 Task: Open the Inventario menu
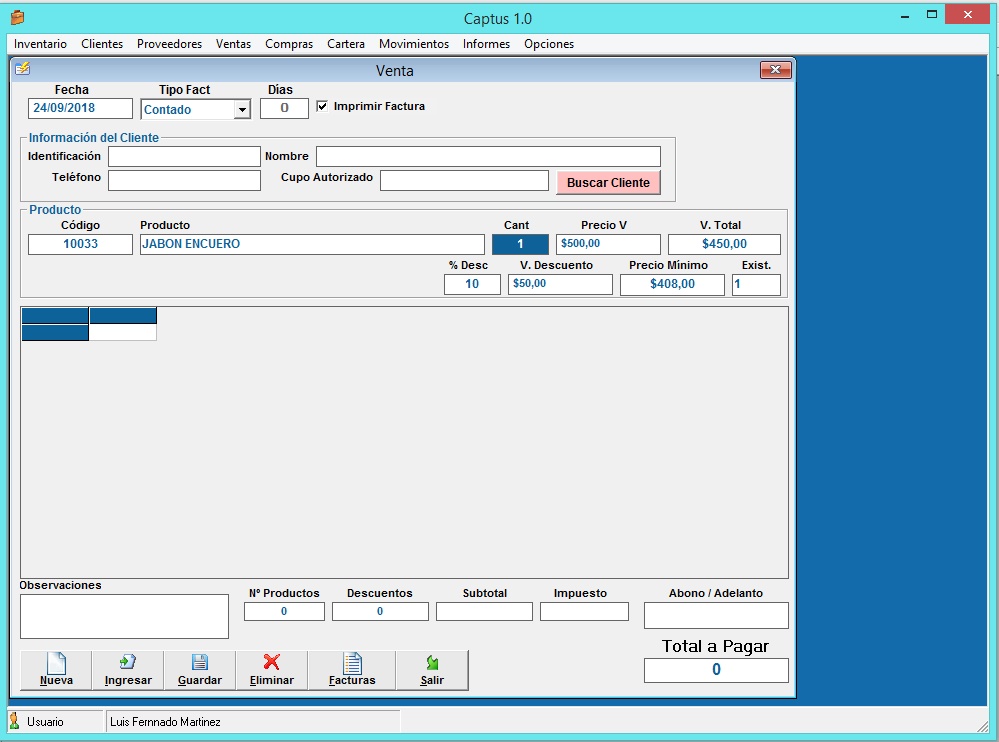click(x=40, y=44)
